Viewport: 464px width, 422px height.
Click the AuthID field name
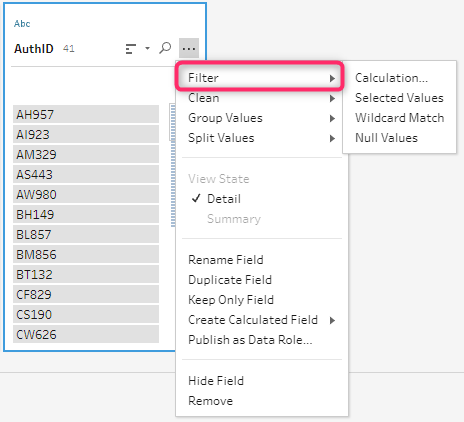tap(34, 49)
